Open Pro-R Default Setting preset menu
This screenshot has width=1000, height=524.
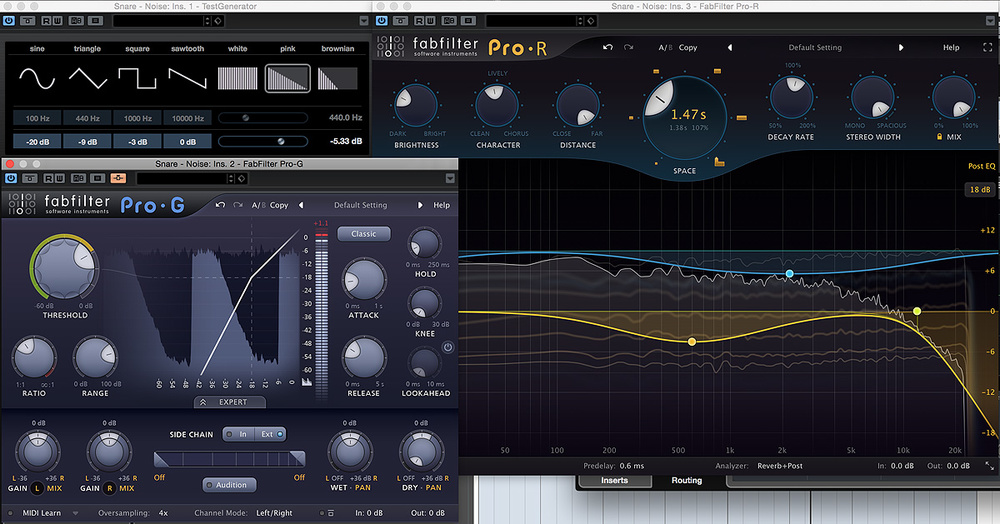[x=815, y=47]
